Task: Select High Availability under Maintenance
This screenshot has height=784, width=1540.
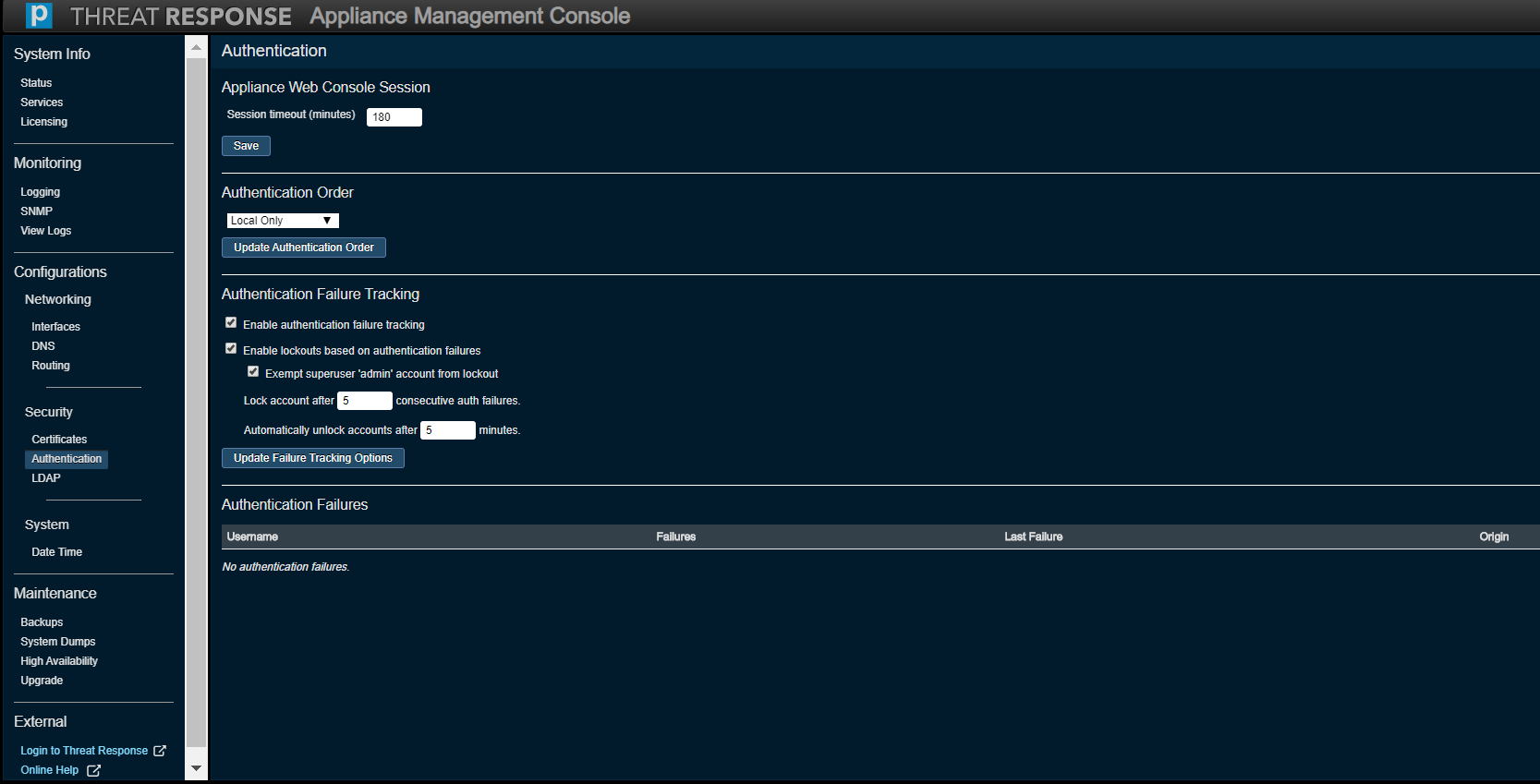Action: 59,661
